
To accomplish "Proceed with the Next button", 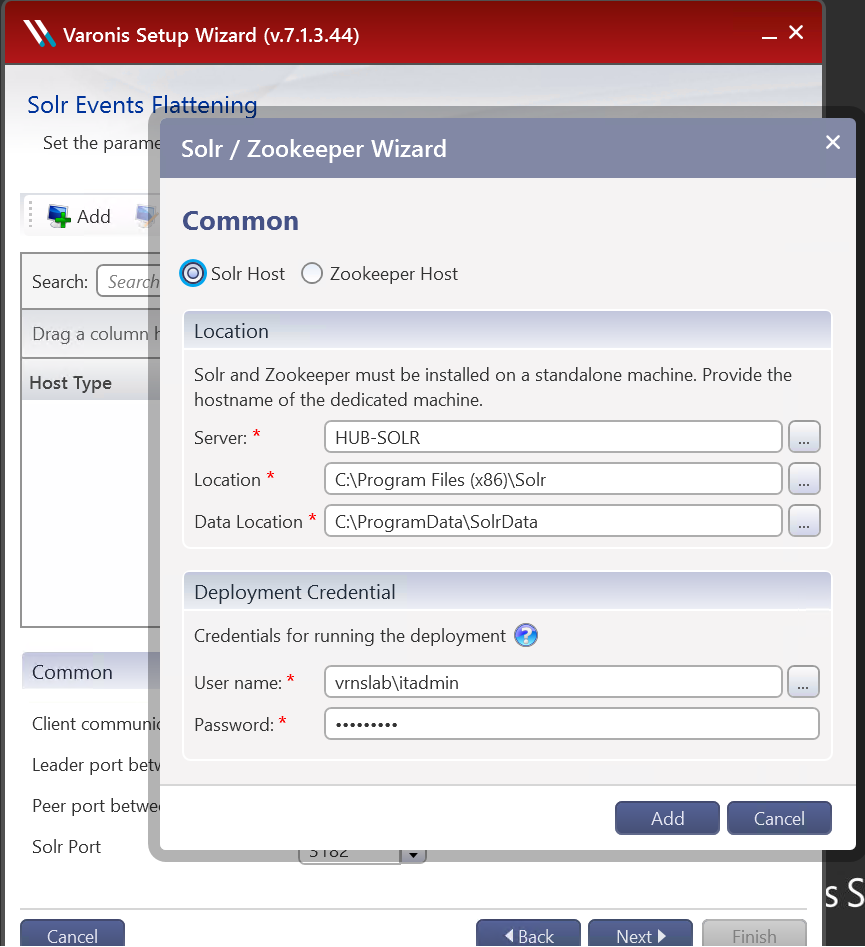I will 640,935.
